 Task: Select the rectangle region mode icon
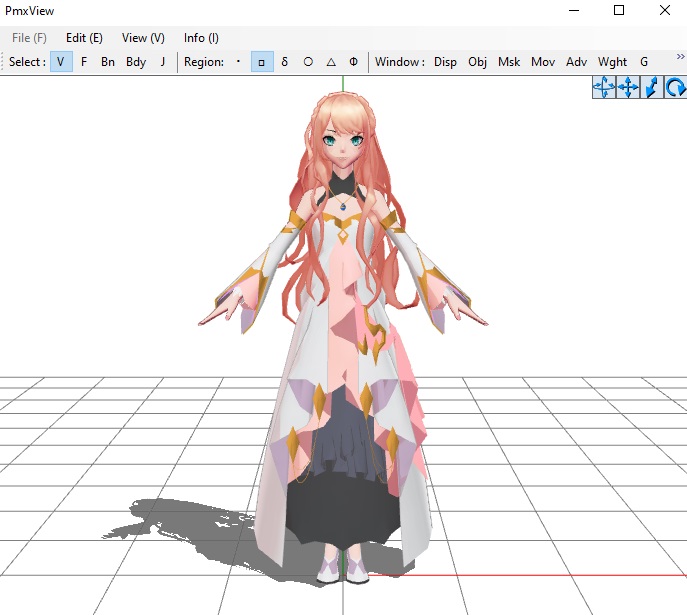point(262,62)
